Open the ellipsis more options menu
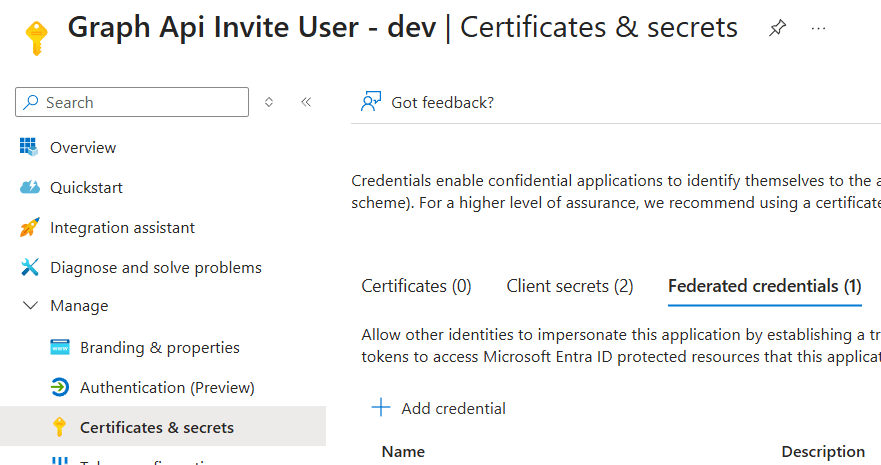The image size is (881, 465). pos(818,29)
